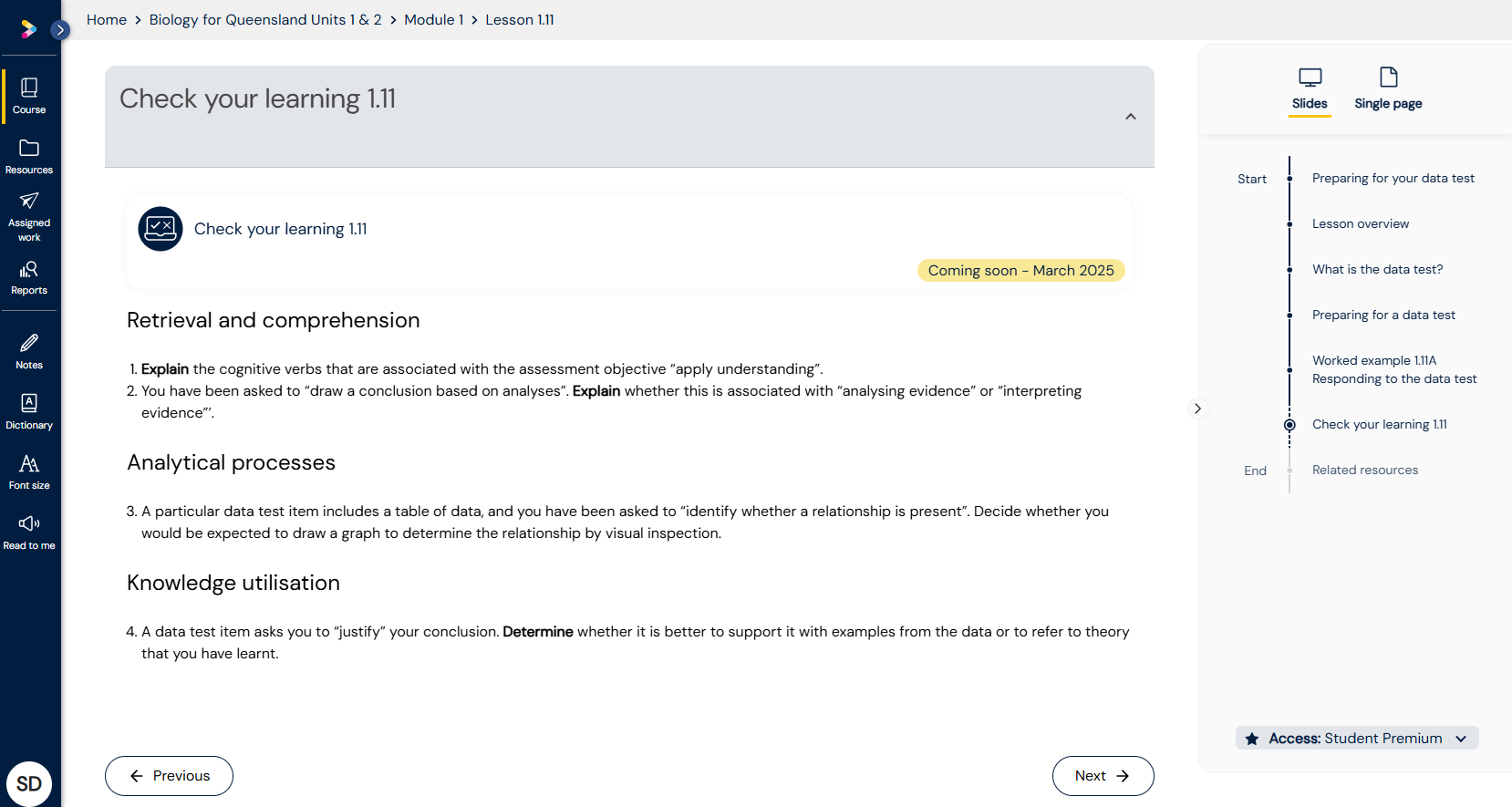The width and height of the screenshot is (1512, 807).
Task: Open the Access: Student Premium dropdown
Action: (1356, 739)
